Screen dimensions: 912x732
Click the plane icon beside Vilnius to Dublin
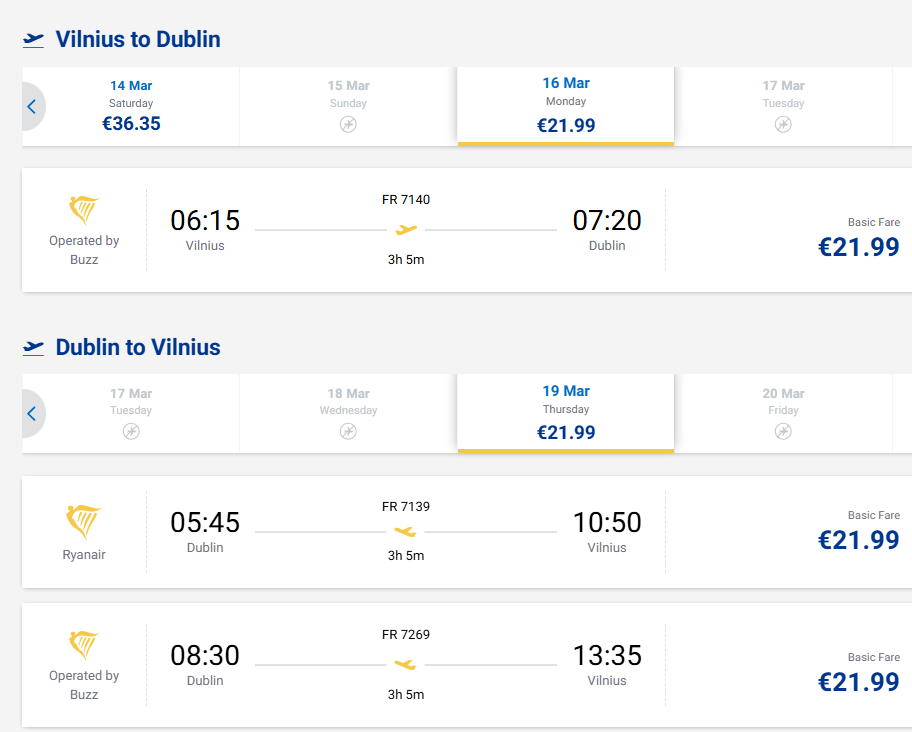pyautogui.click(x=34, y=40)
